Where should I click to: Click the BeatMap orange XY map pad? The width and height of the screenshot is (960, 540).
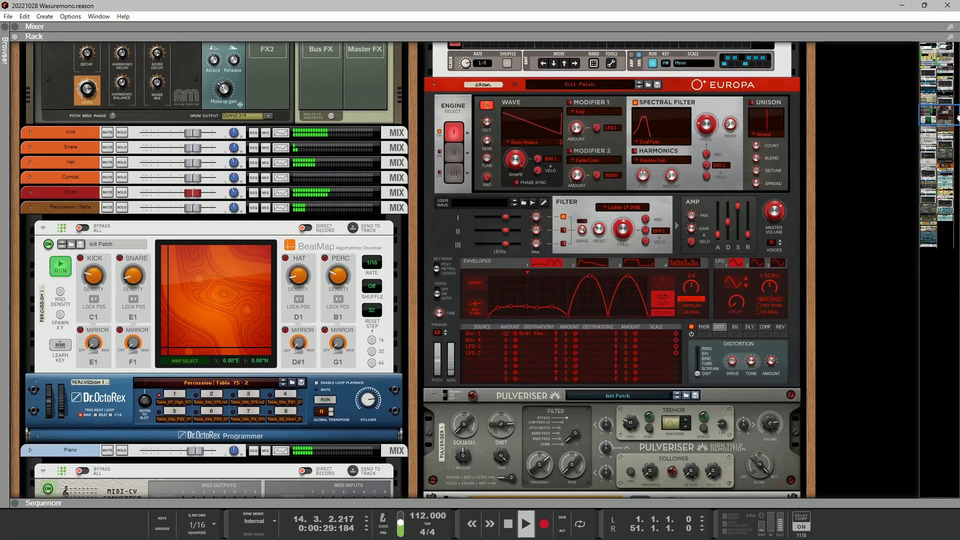coord(216,300)
